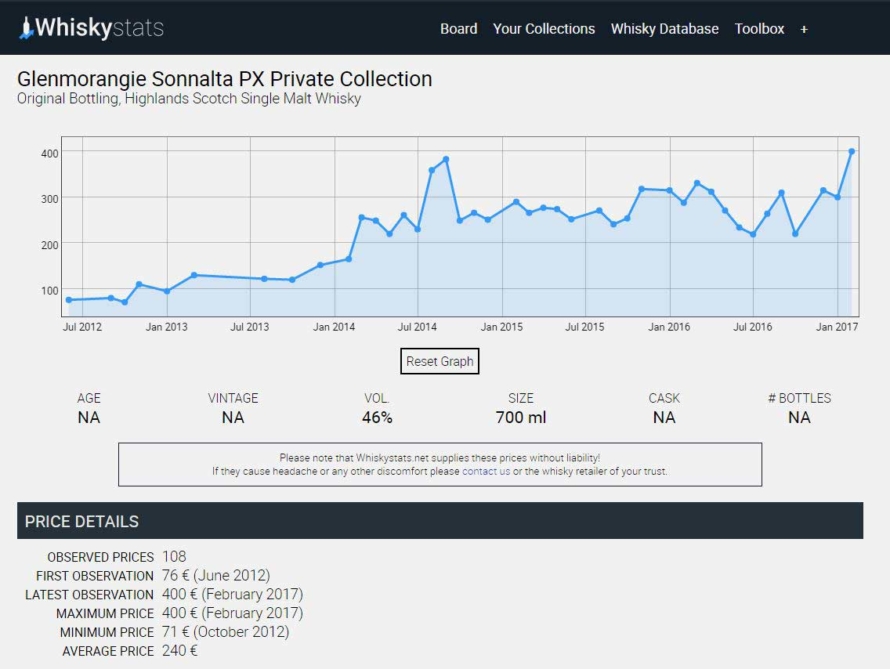Click the 'CASK' label

coord(664,398)
